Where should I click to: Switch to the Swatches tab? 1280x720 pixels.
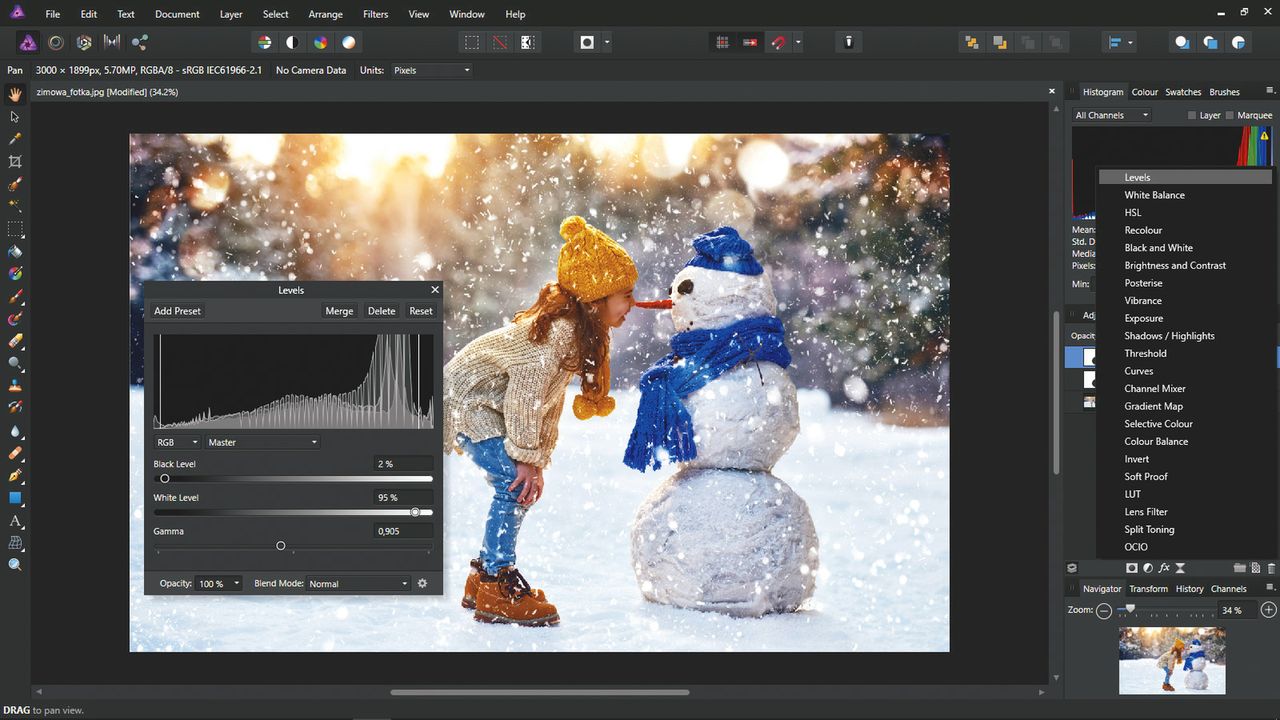pos(1183,92)
